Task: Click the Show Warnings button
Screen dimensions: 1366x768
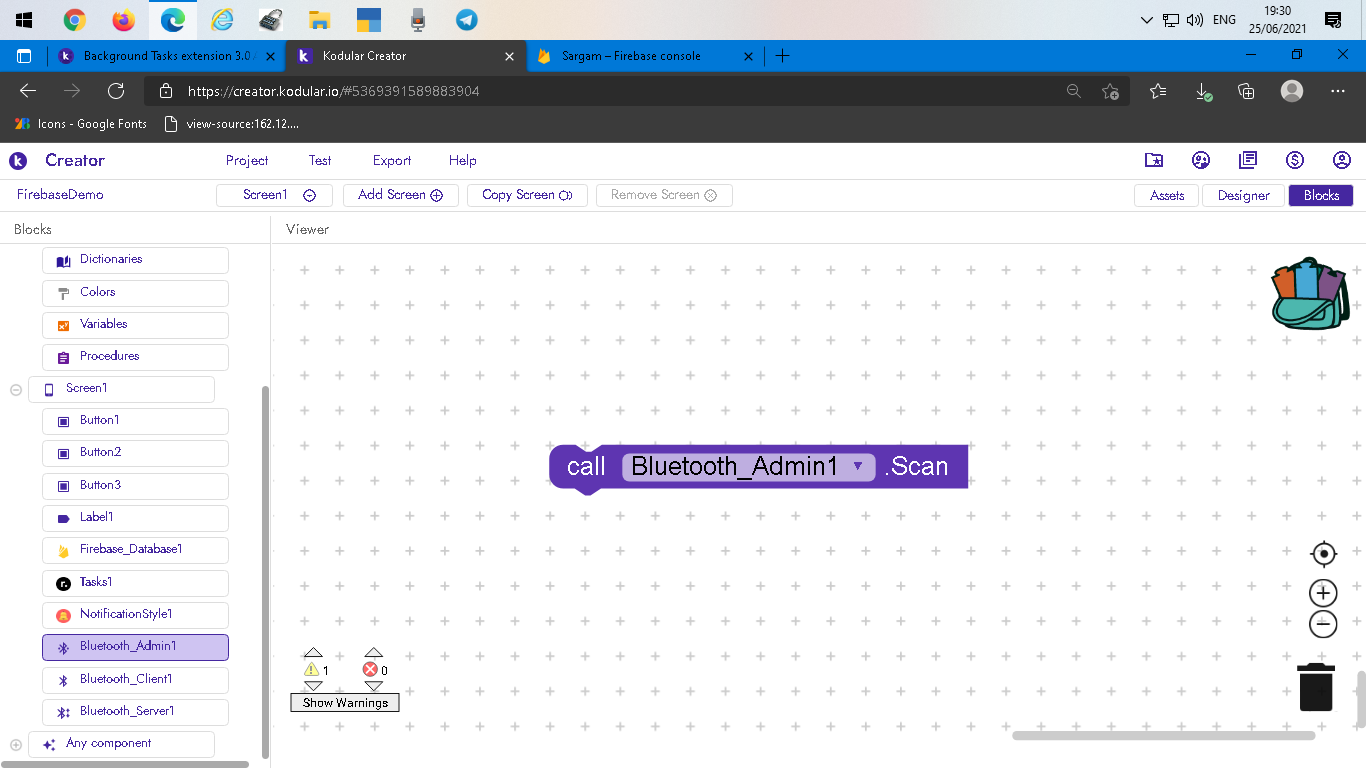Action: coord(345,703)
